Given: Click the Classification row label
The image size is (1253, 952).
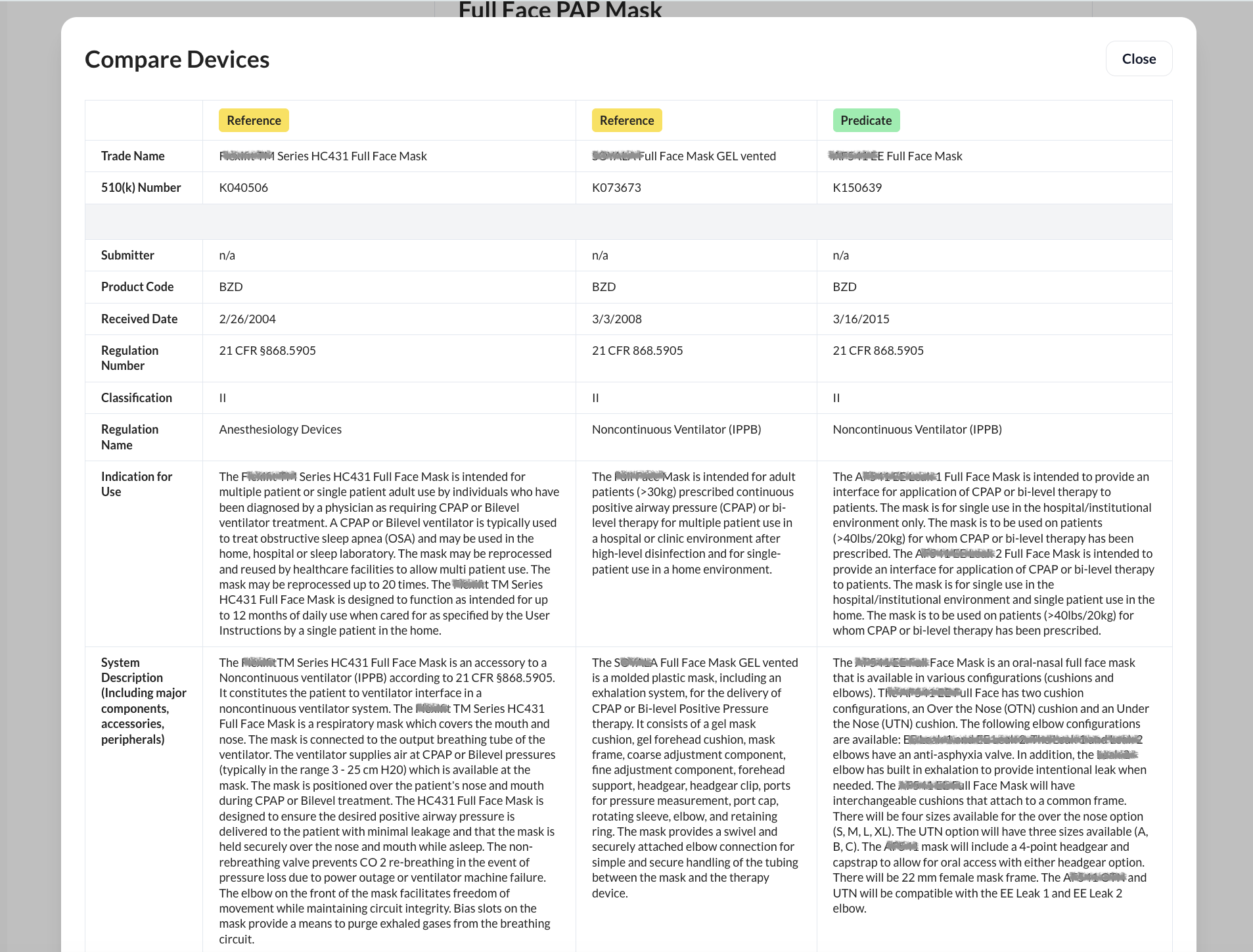Looking at the screenshot, I should pyautogui.click(x=136, y=398).
